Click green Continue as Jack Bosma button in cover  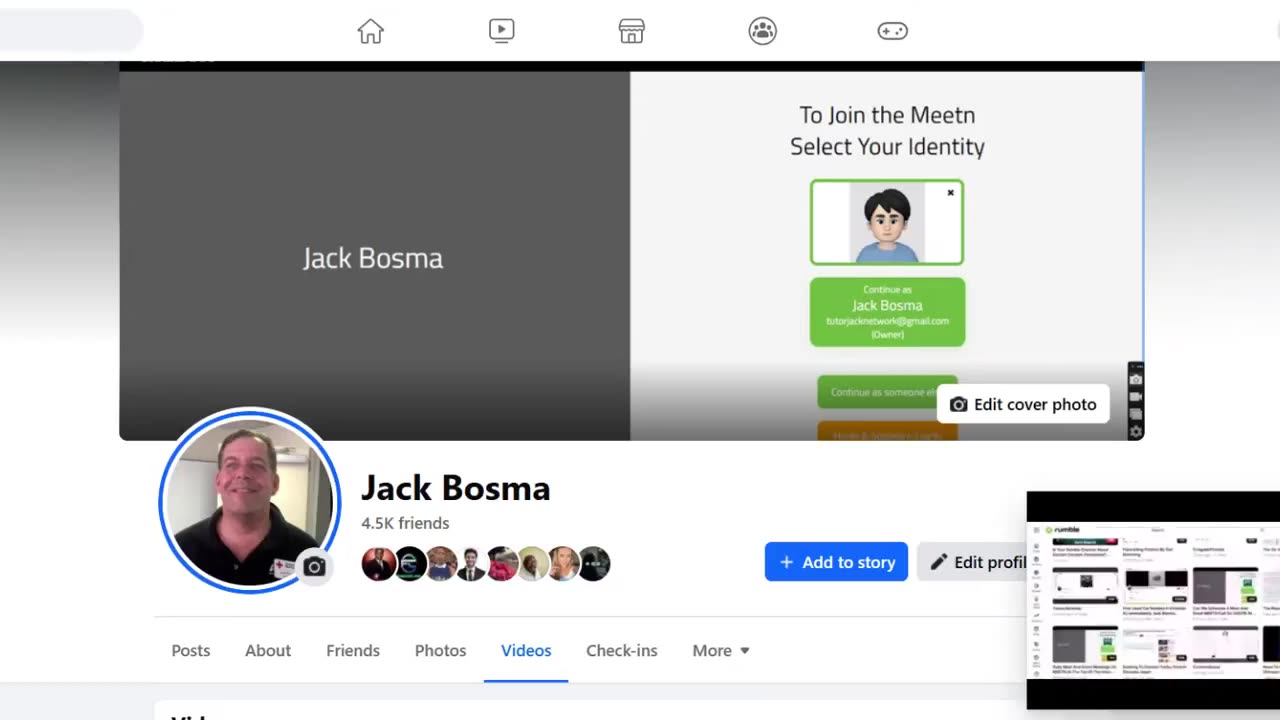click(887, 312)
